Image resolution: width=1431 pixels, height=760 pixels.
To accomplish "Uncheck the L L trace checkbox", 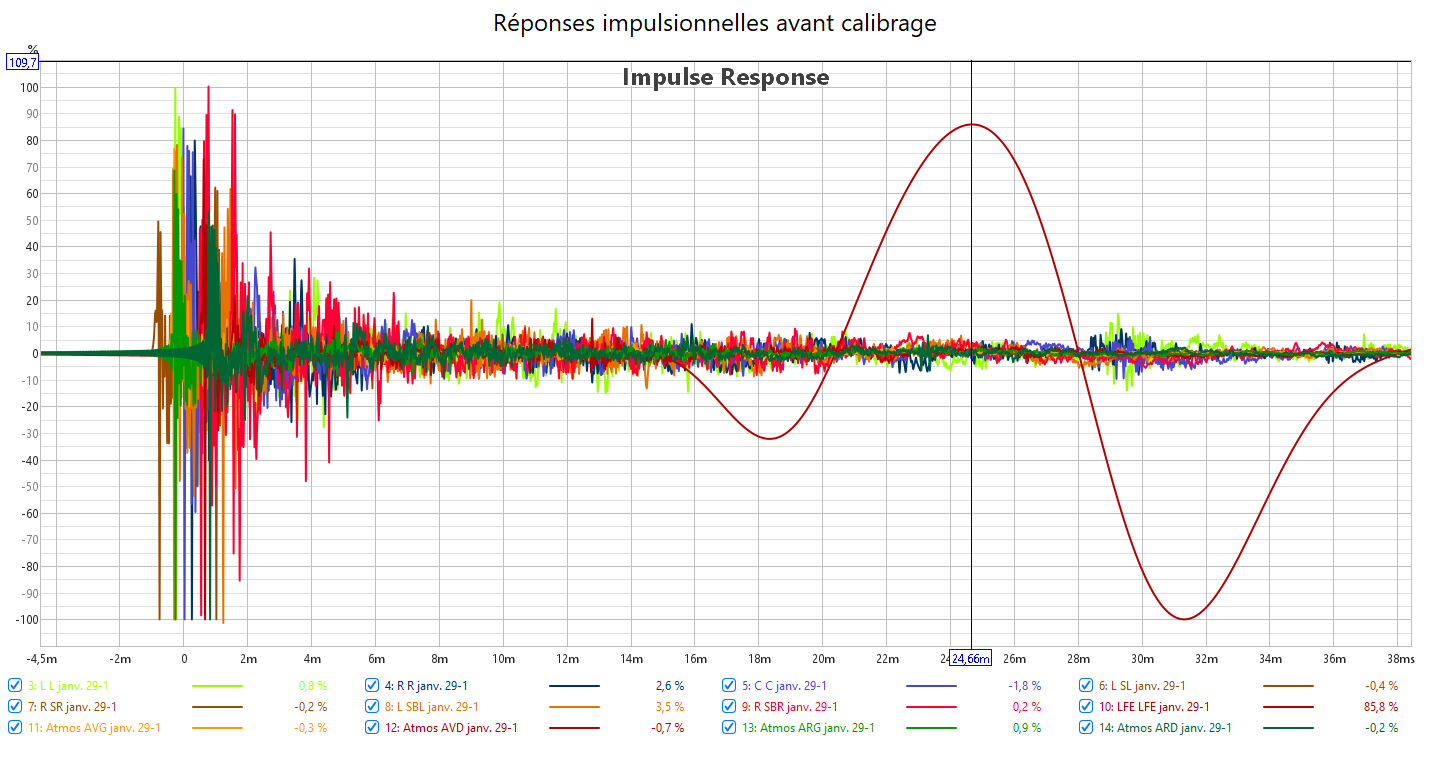I will point(15,686).
